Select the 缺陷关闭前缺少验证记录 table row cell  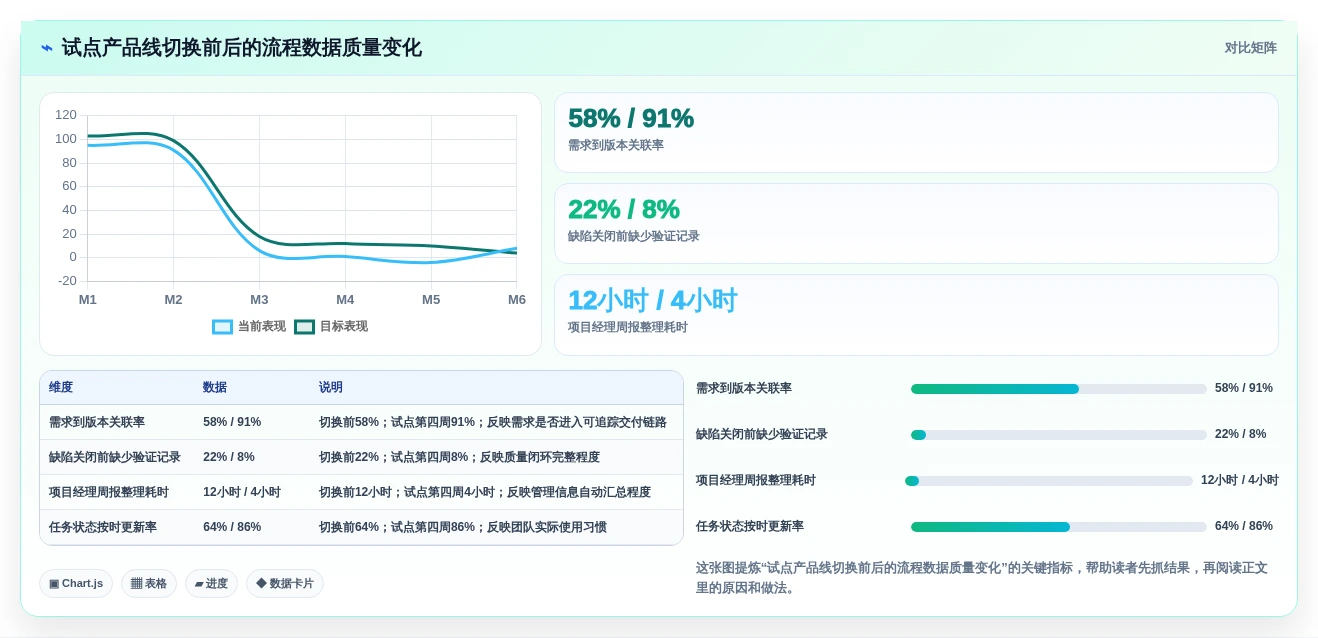tap(115, 458)
